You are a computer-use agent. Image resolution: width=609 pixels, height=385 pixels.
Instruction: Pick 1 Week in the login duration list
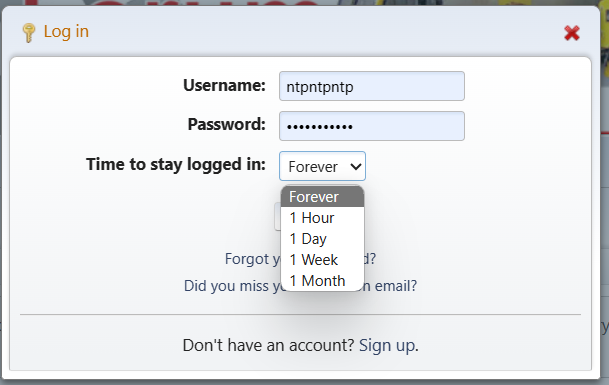point(322,260)
